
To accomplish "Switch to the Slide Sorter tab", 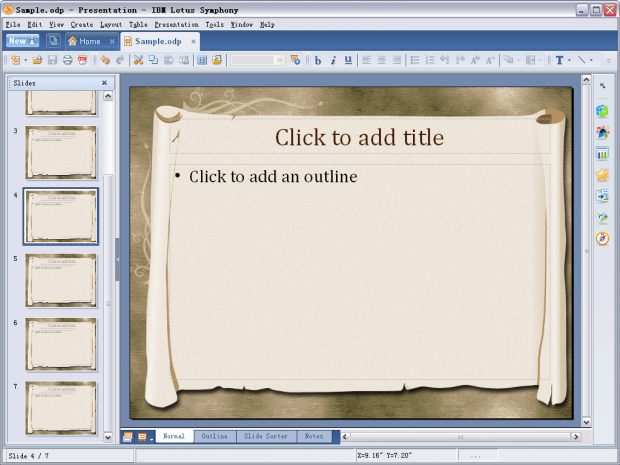I will coord(267,436).
